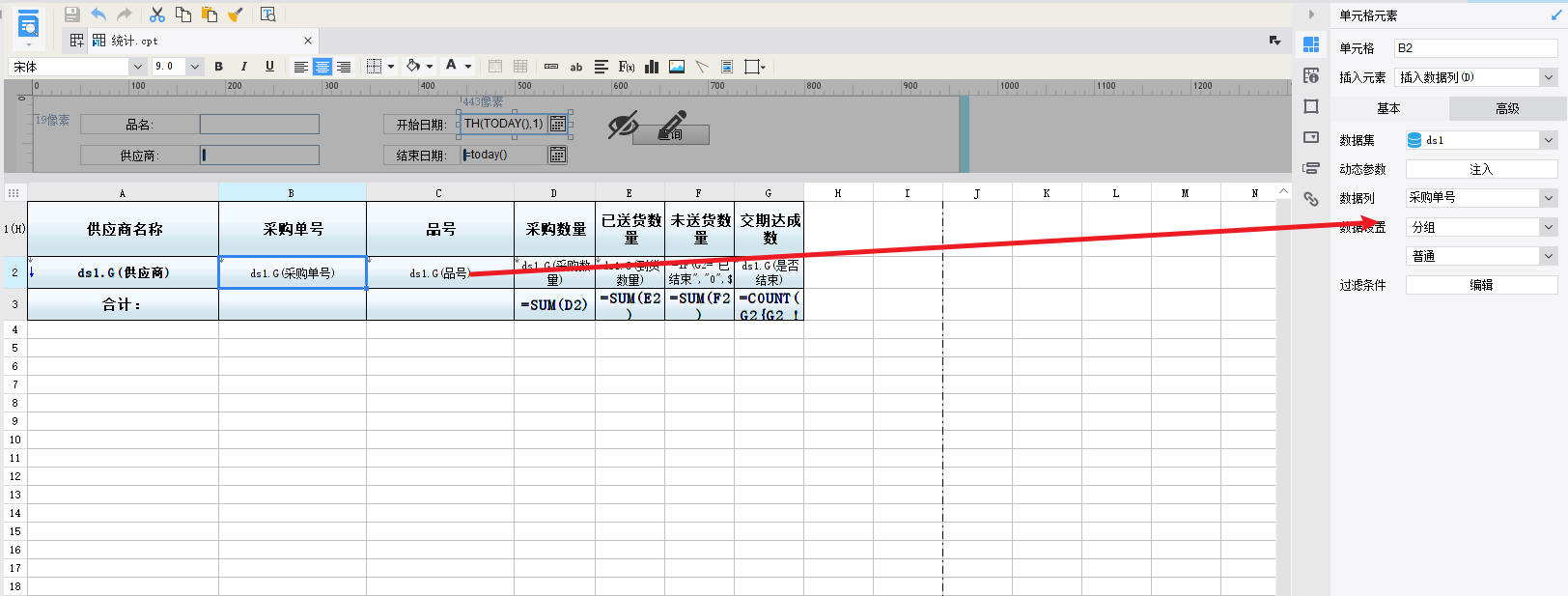1568x596 pixels.
Task: Click the 供应商 input field in the parameter pane
Action: point(260,155)
